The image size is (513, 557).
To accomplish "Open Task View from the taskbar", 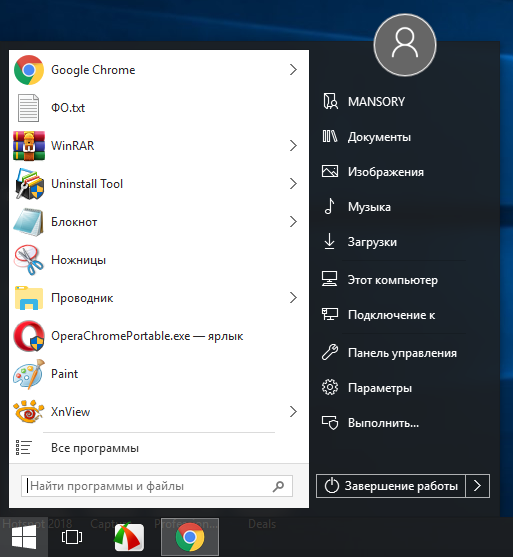I will click(72, 537).
